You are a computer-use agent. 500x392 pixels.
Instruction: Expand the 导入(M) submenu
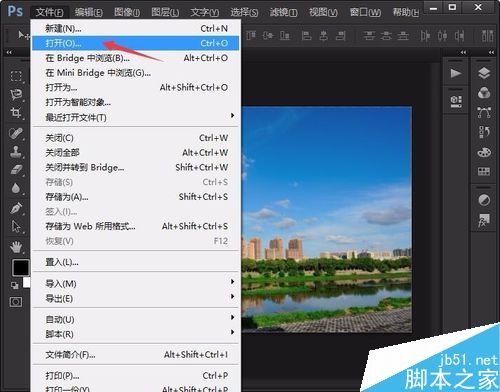coord(136,284)
